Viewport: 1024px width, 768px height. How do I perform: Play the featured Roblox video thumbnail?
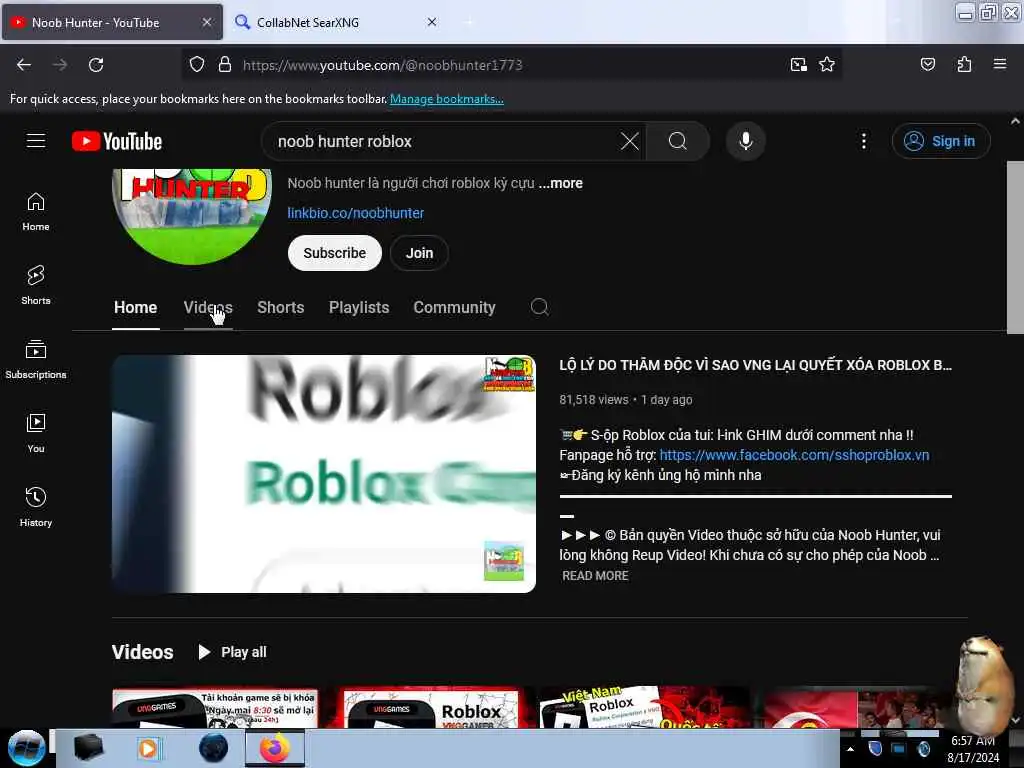[x=324, y=473]
